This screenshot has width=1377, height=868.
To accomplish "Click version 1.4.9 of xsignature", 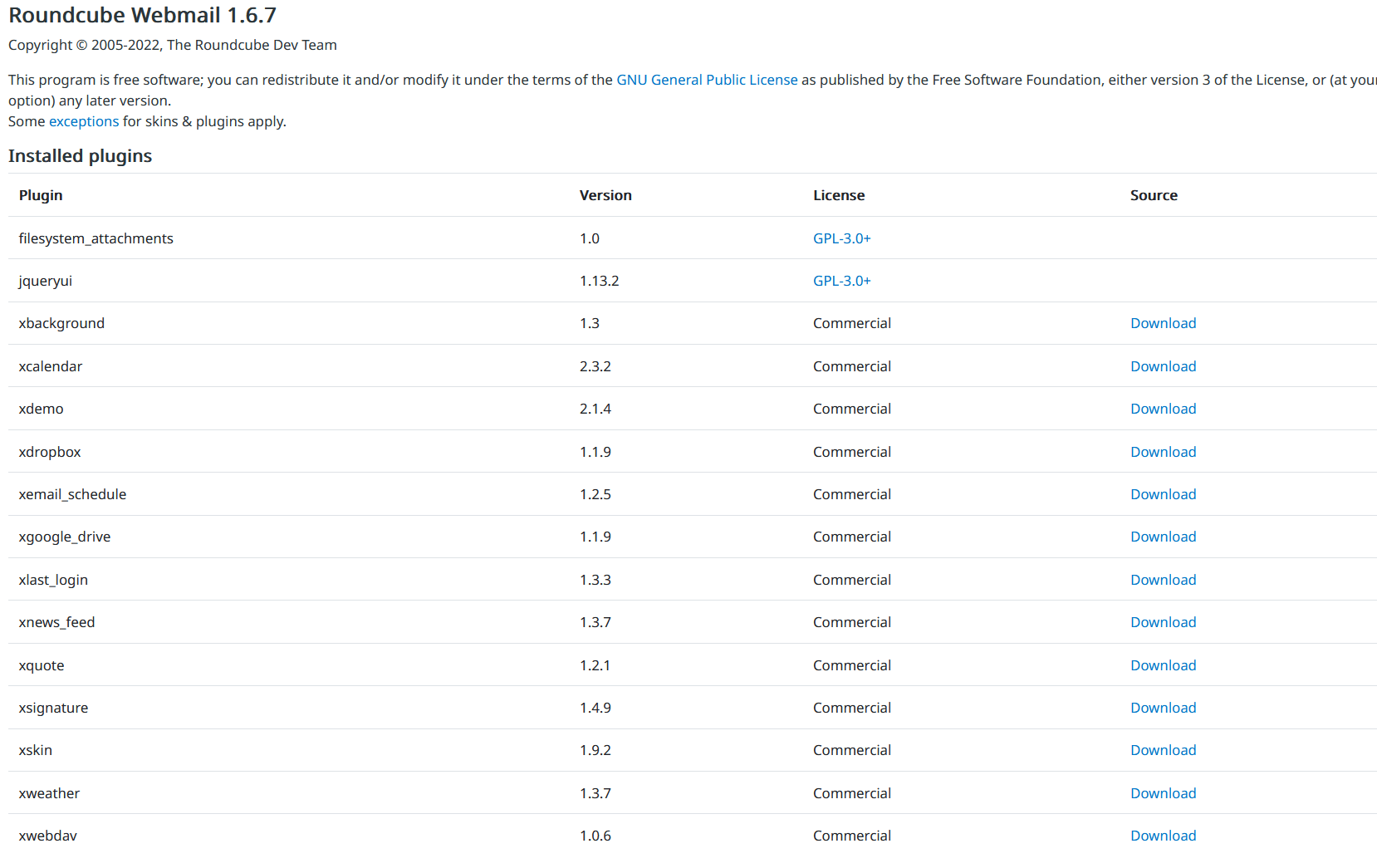I will tap(595, 708).
